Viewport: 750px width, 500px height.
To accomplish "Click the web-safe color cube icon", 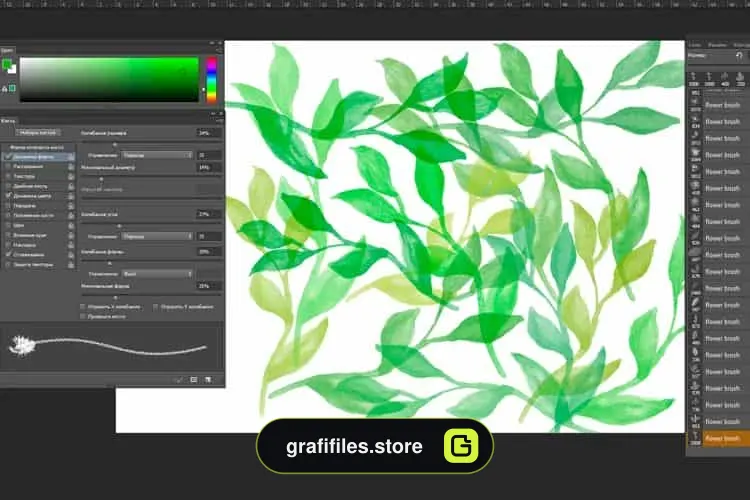I will (12, 88).
